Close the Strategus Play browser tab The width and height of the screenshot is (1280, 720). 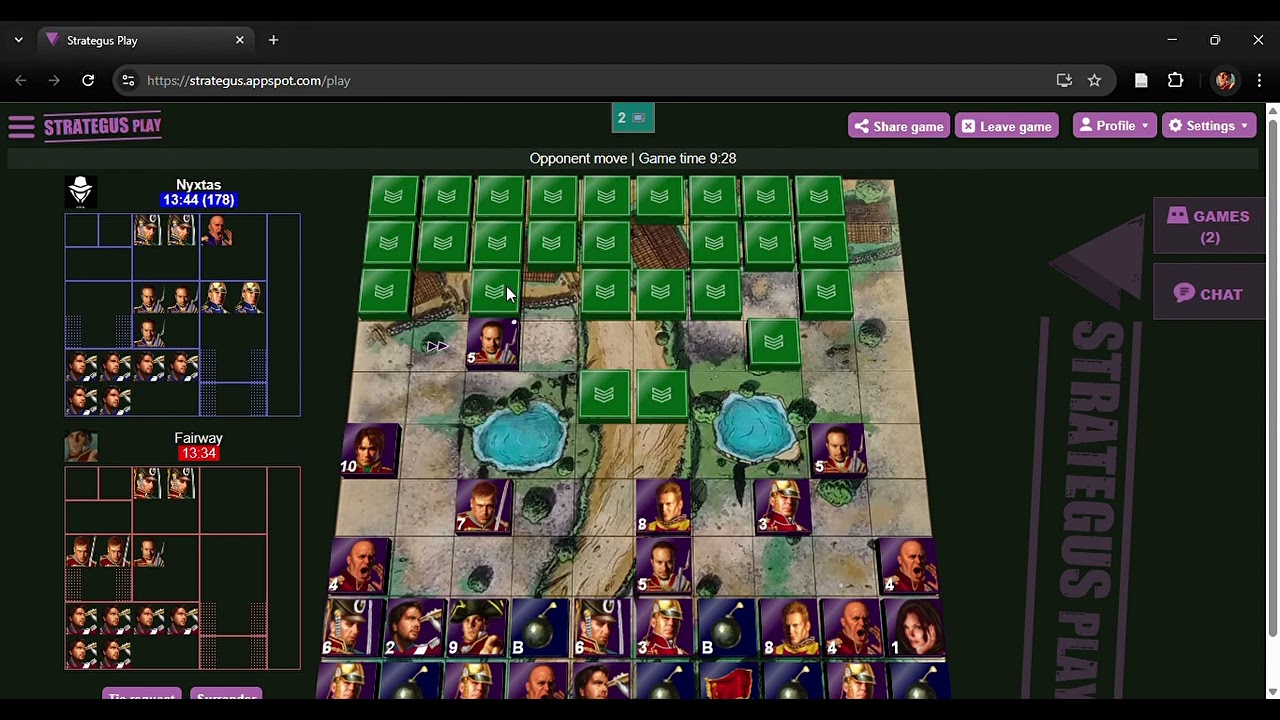pos(240,40)
